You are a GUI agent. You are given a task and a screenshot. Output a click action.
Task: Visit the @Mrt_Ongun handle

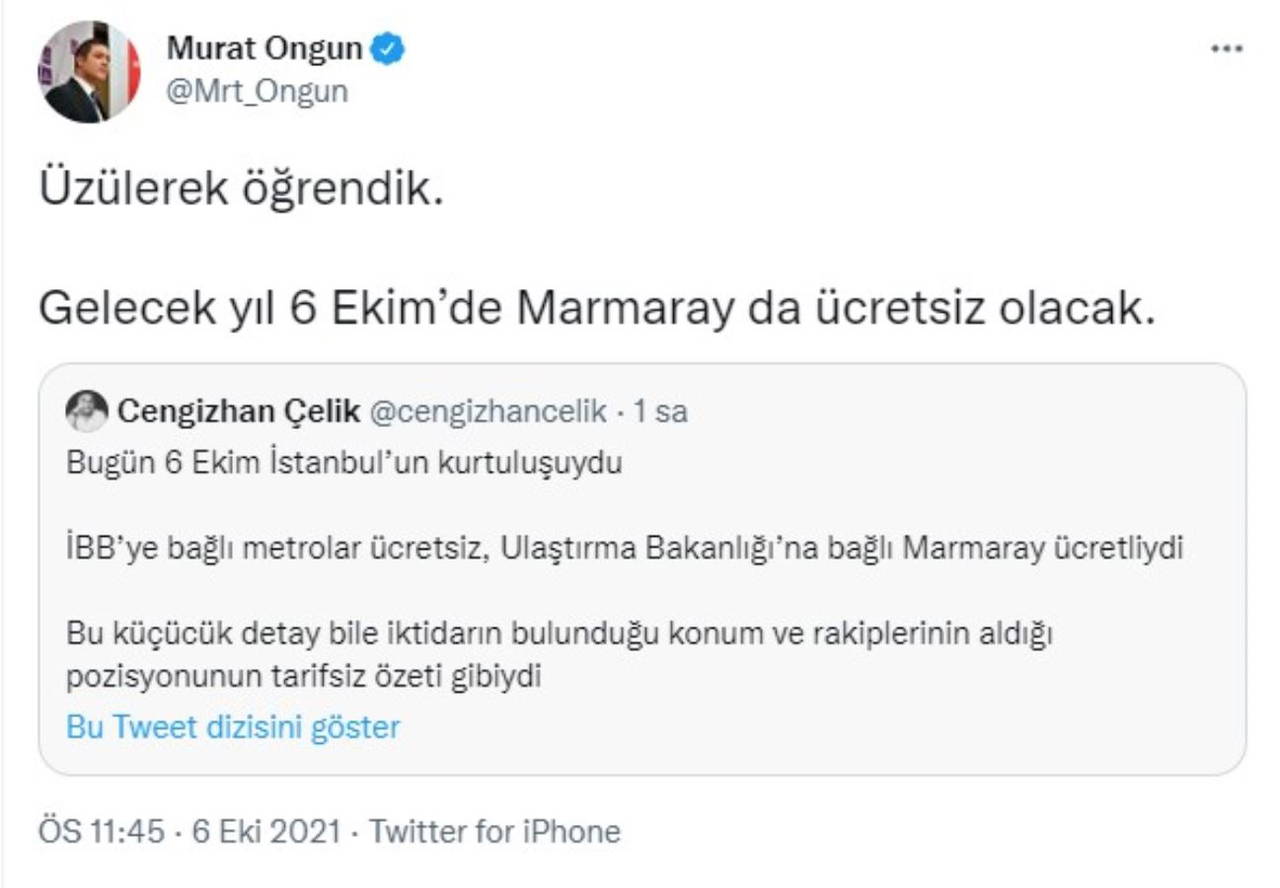click(x=257, y=91)
